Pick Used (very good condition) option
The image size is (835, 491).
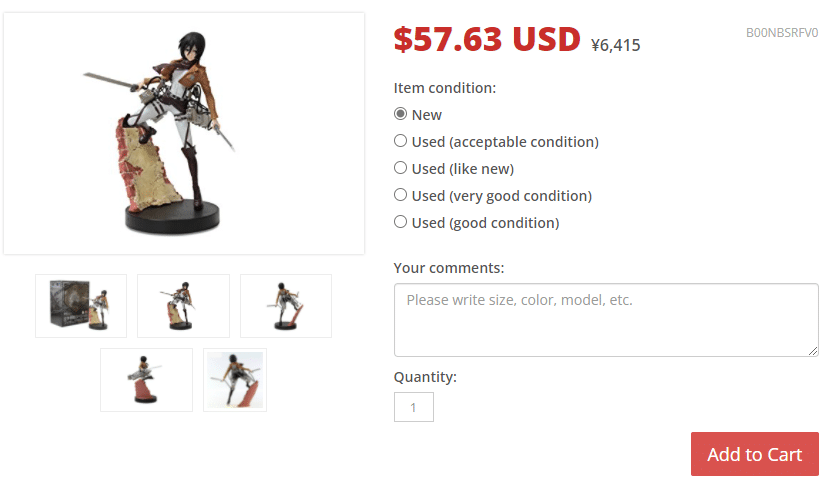click(400, 195)
